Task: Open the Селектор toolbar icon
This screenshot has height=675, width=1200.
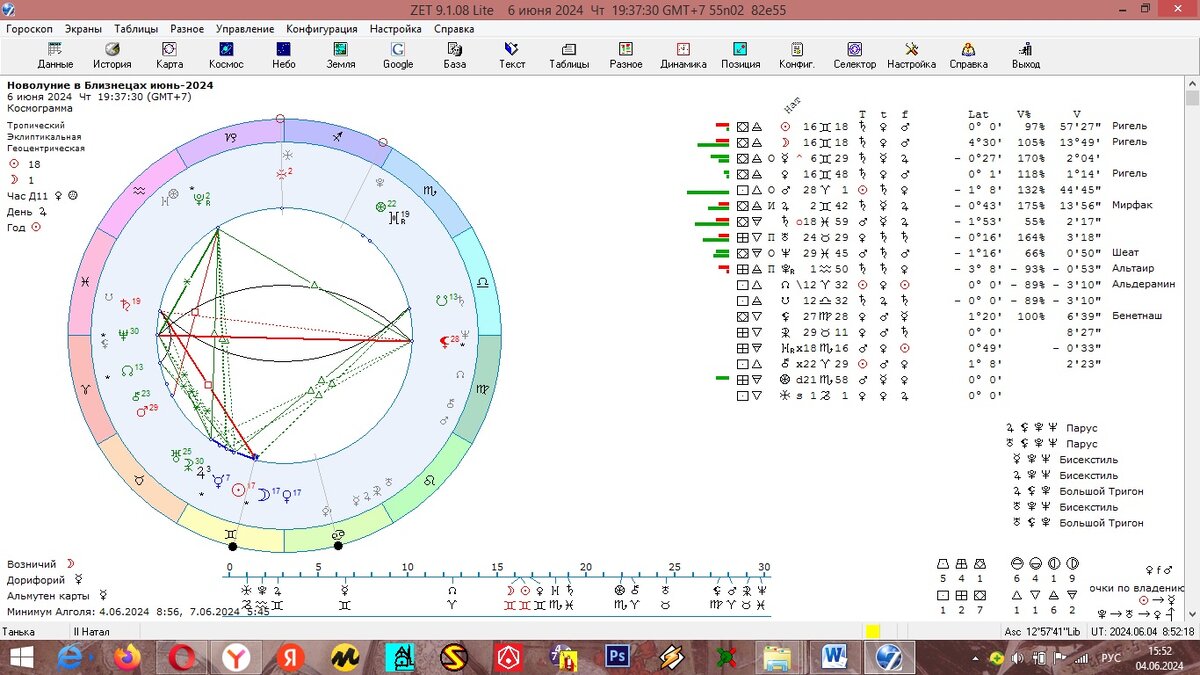Action: [x=854, y=55]
